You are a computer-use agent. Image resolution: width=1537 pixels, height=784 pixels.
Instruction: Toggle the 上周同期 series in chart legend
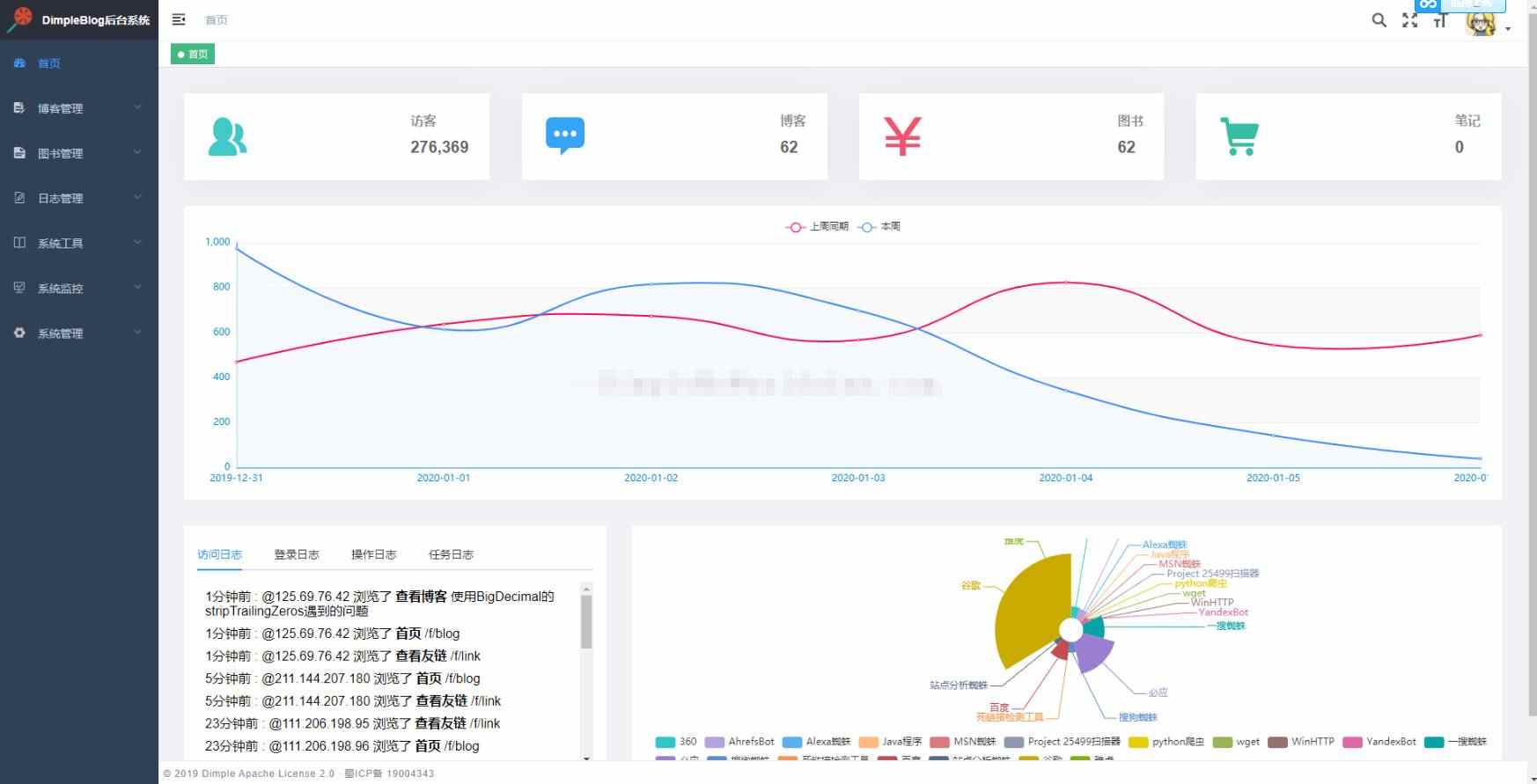coord(817,227)
